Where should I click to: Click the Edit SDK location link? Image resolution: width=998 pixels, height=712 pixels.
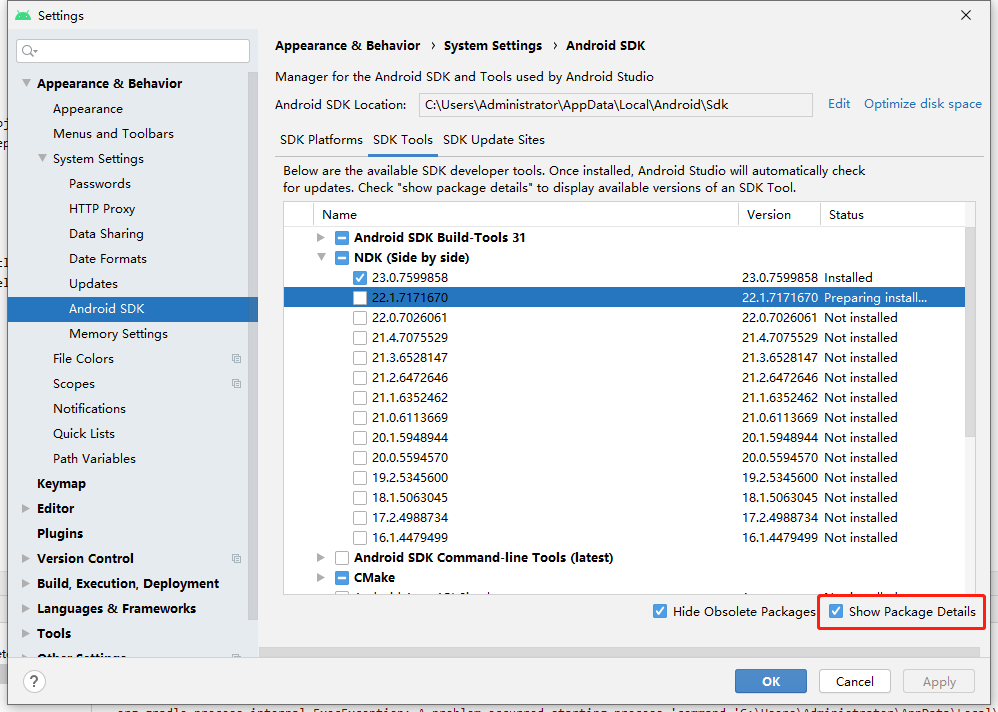click(839, 104)
